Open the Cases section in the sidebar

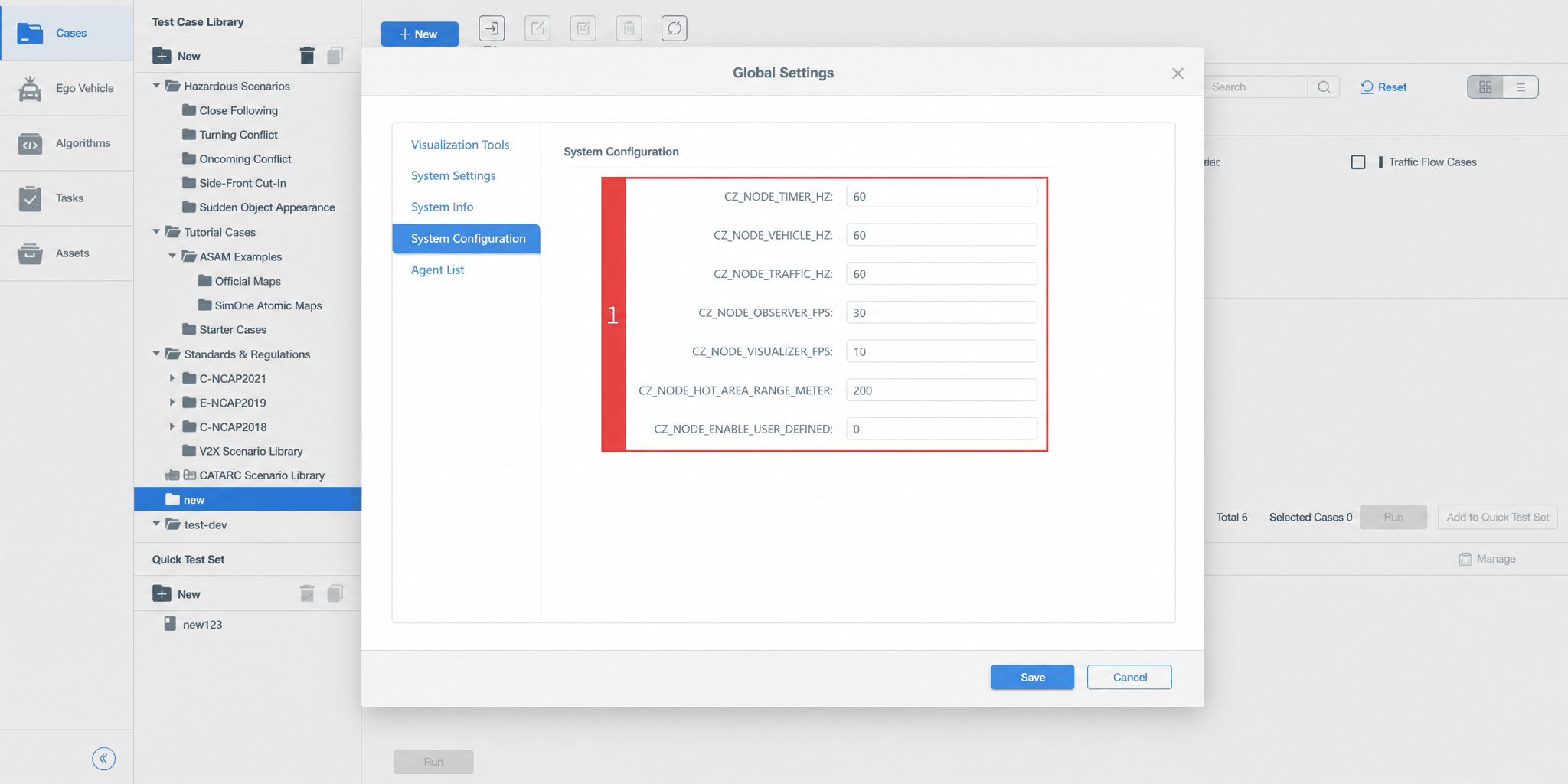click(x=67, y=33)
